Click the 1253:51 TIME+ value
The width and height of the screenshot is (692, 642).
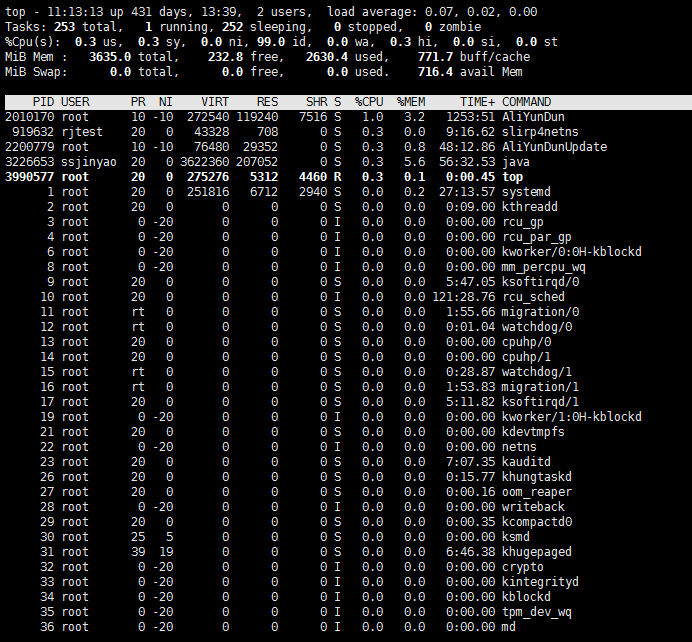(470, 117)
